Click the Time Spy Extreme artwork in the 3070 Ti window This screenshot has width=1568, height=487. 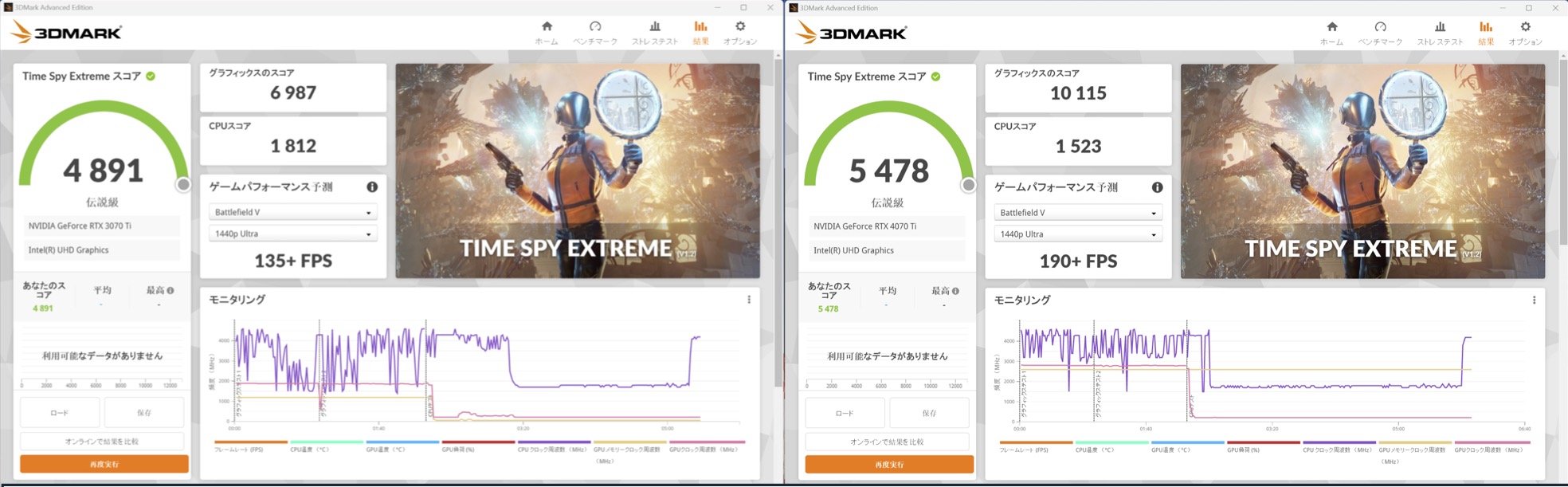point(578,171)
